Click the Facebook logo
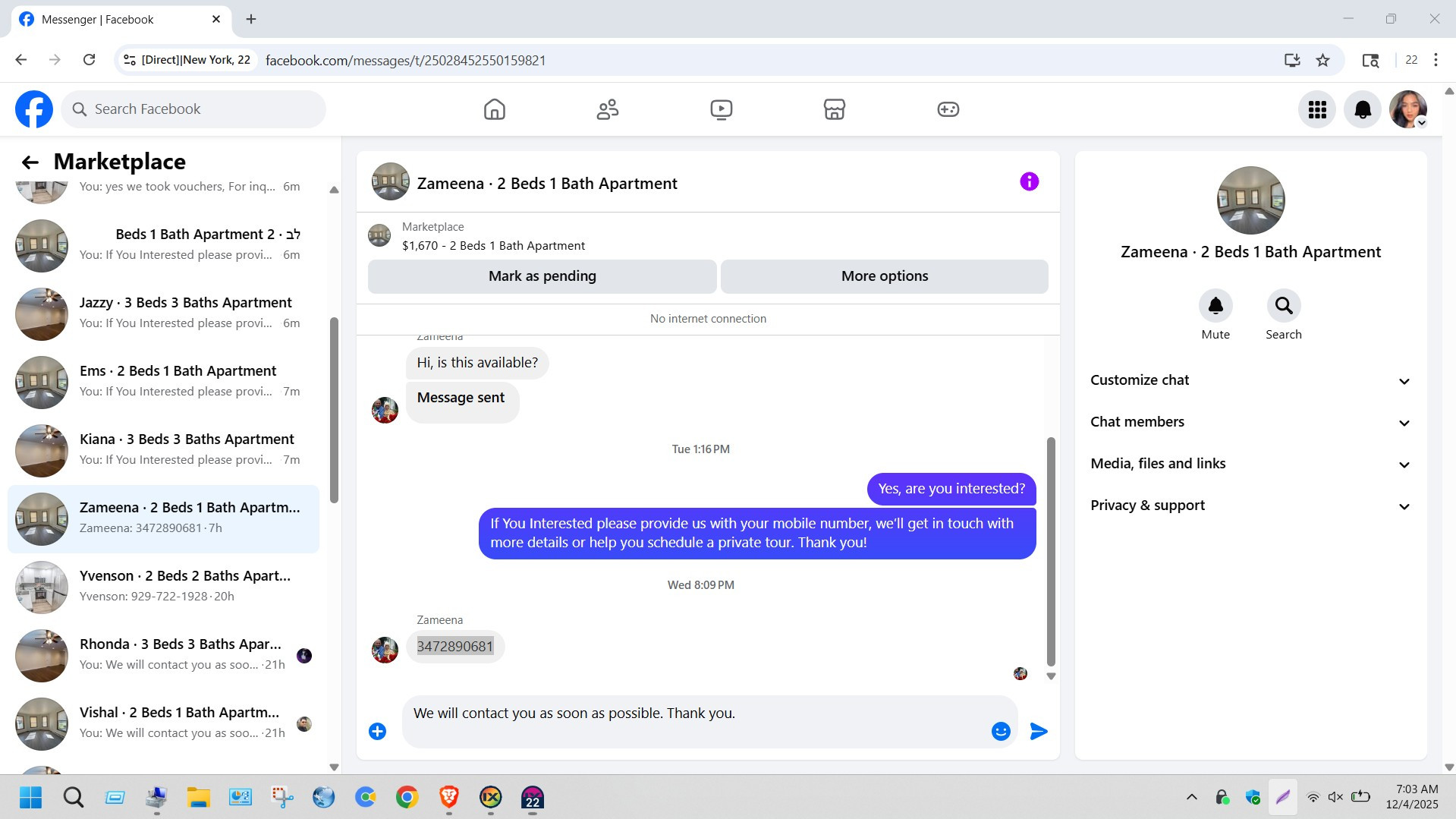1456x819 pixels. pyautogui.click(x=34, y=109)
